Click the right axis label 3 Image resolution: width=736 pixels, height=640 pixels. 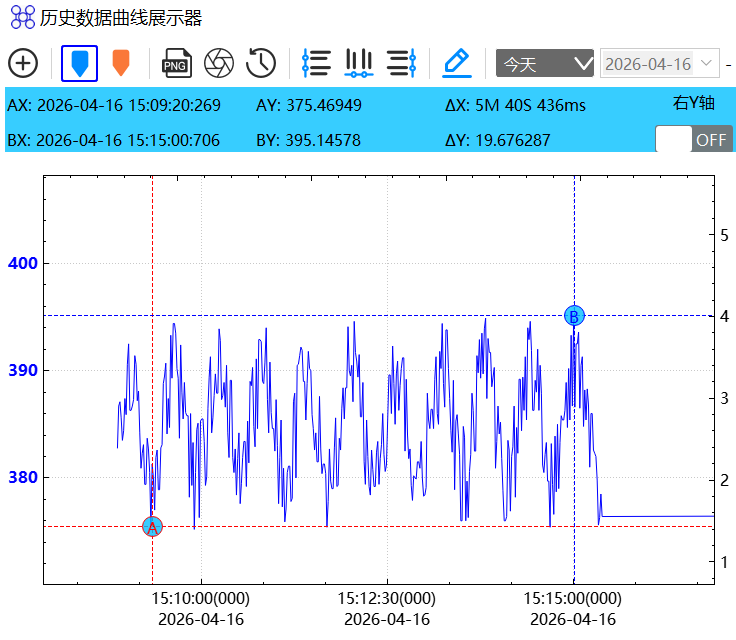click(724, 399)
